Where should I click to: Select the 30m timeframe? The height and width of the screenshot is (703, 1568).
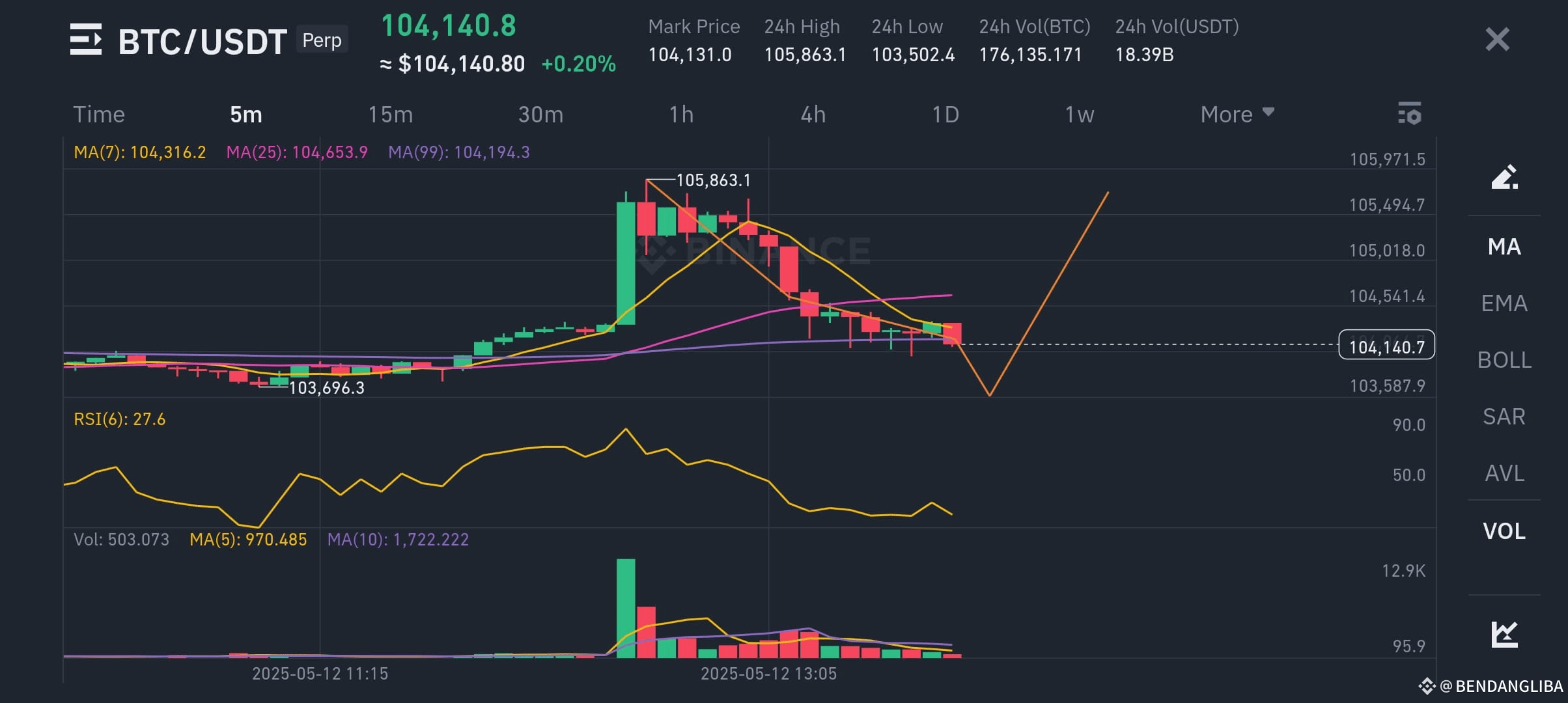pyautogui.click(x=540, y=115)
